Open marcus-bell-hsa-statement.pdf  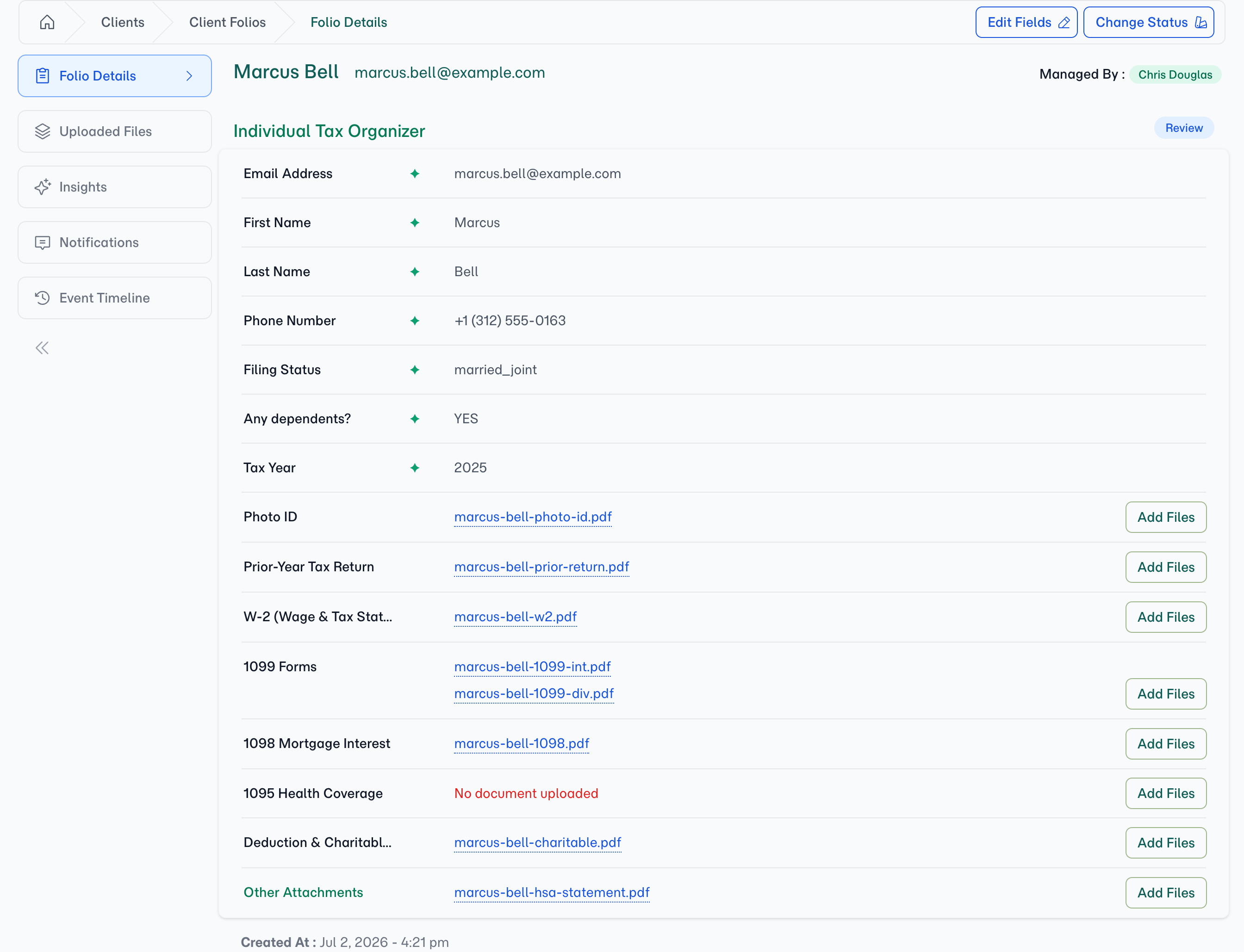pyautogui.click(x=552, y=892)
